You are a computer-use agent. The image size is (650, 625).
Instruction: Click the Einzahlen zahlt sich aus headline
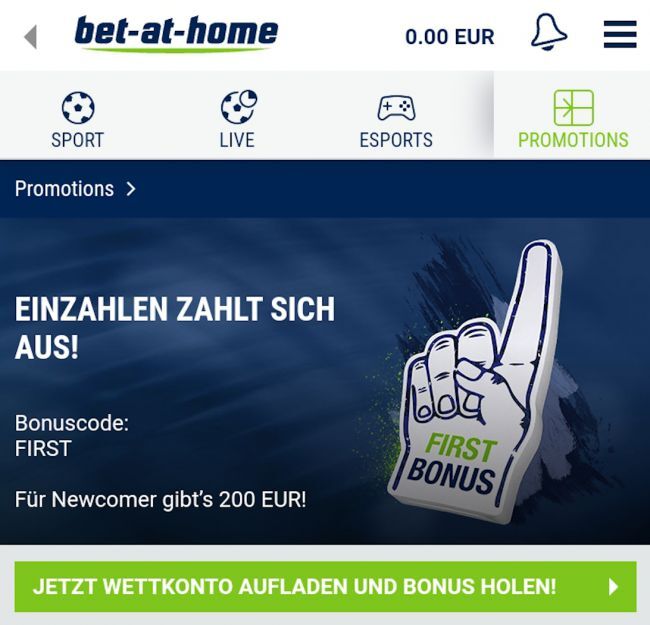point(175,328)
